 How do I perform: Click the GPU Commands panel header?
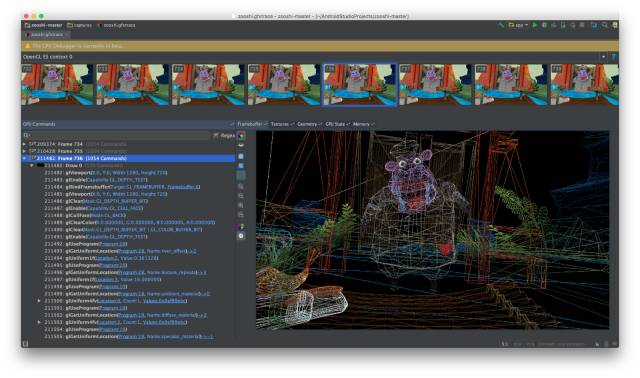point(128,124)
